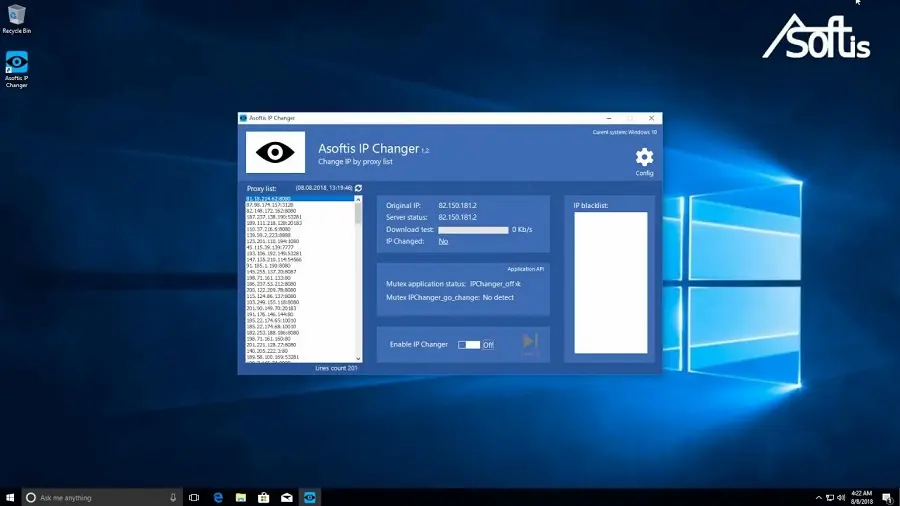900x506 pixels.
Task: Click the proxy list timestamp 08.08.2018
Action: (x=324, y=188)
